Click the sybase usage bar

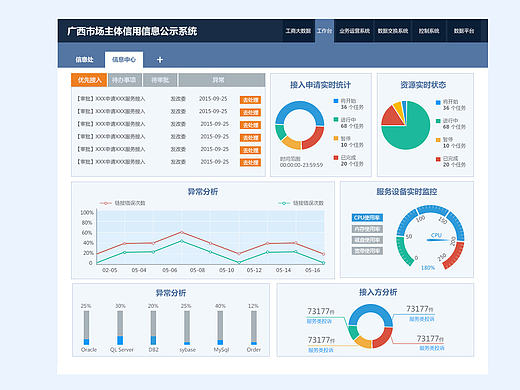187,328
